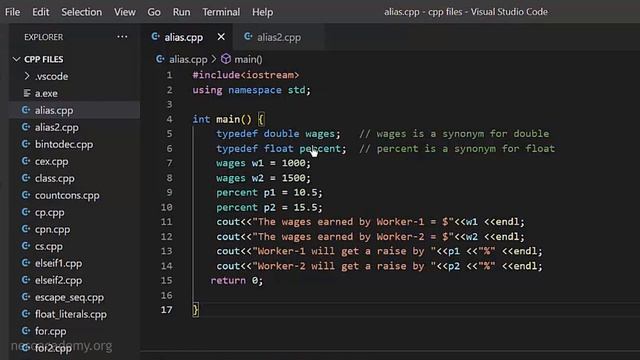This screenshot has height=360, width=640.
Task: Click 'percent p1 = 10.5;' line
Action: [269, 193]
